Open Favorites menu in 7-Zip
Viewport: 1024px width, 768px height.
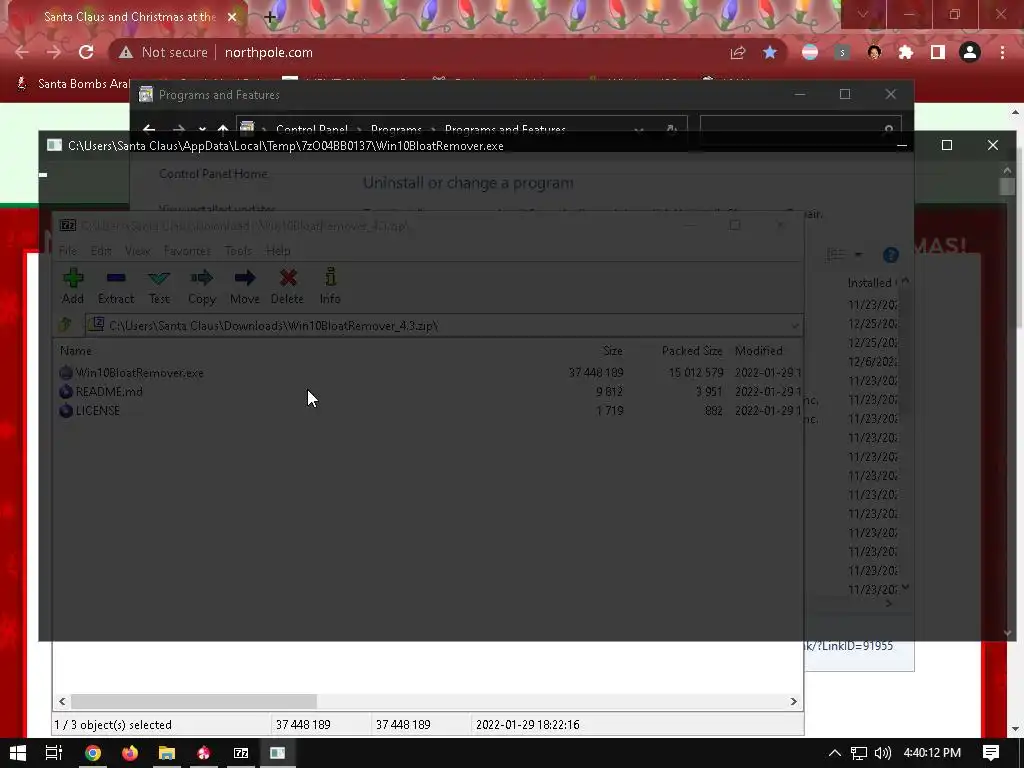tap(187, 251)
